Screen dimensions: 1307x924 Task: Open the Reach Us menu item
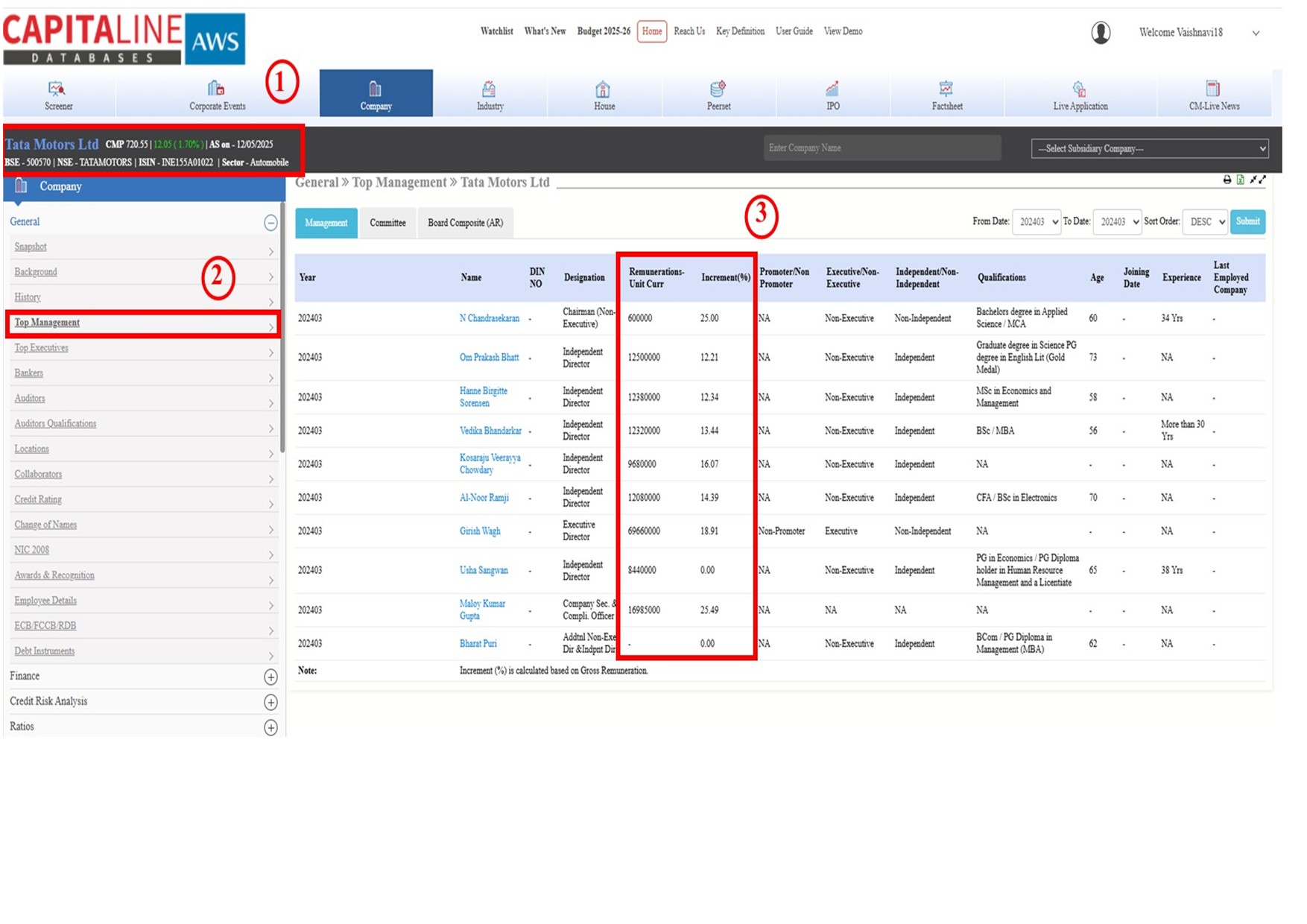click(689, 31)
